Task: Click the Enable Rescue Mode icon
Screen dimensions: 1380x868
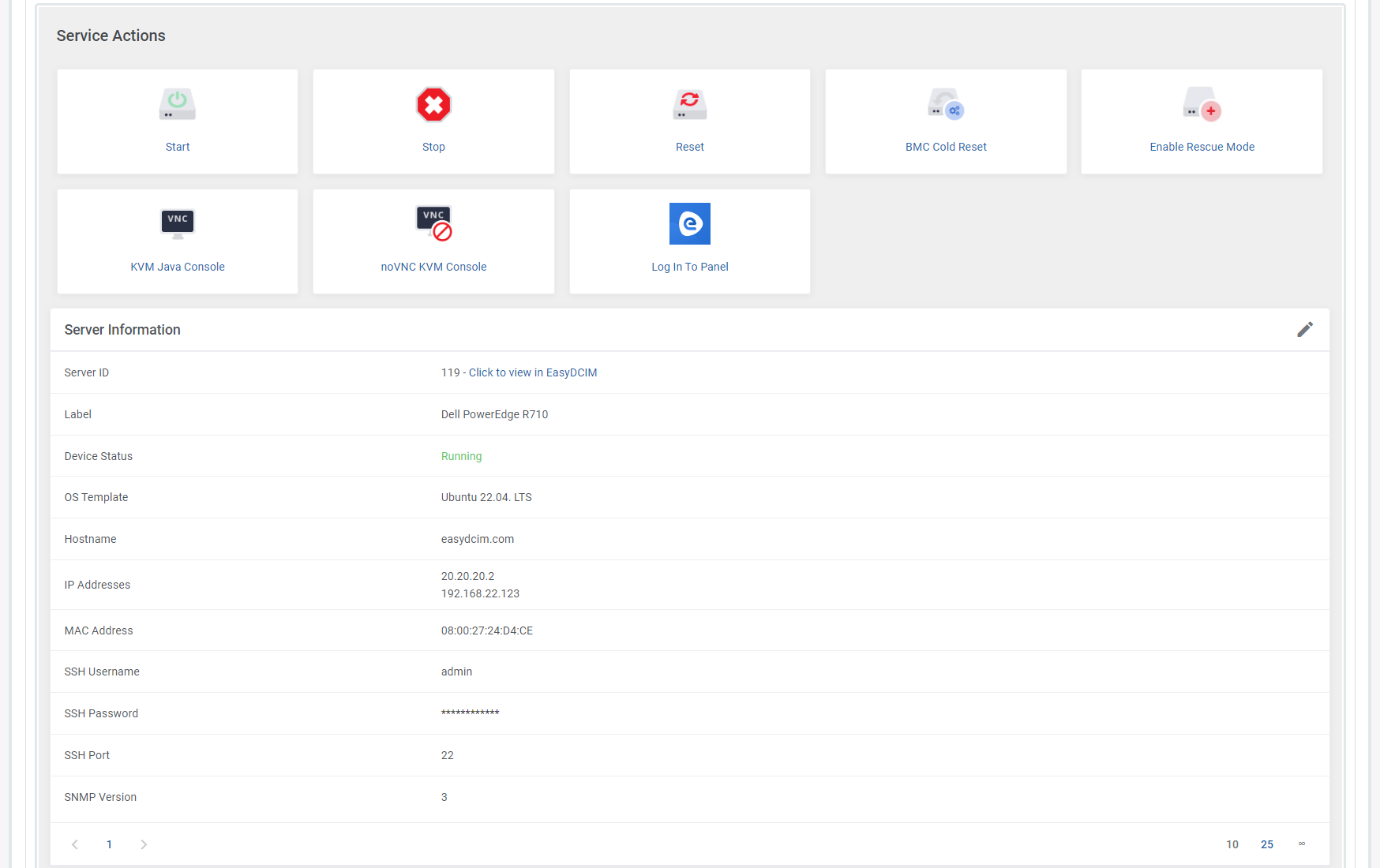Action: (x=1202, y=104)
